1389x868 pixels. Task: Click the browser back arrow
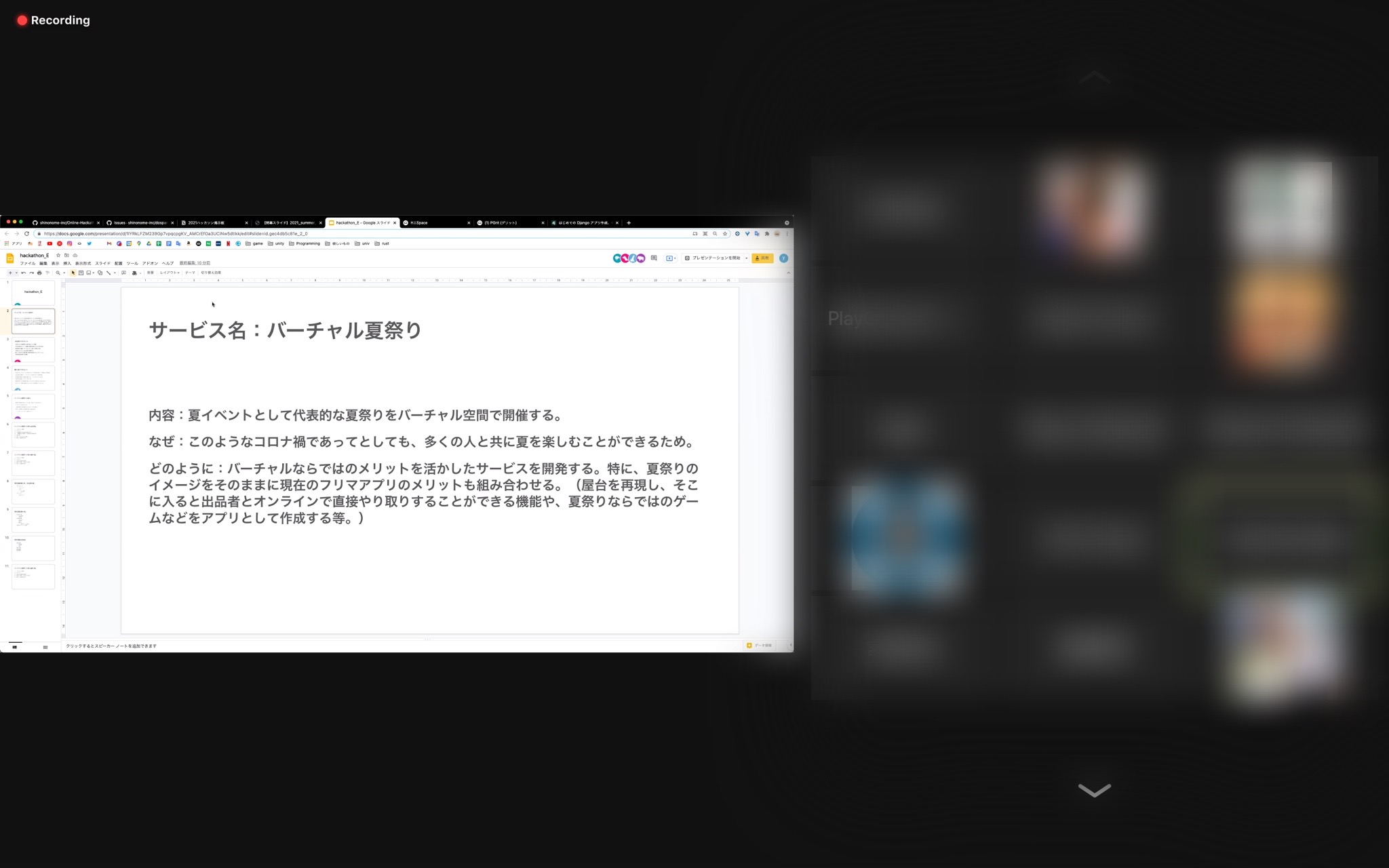coord(7,233)
